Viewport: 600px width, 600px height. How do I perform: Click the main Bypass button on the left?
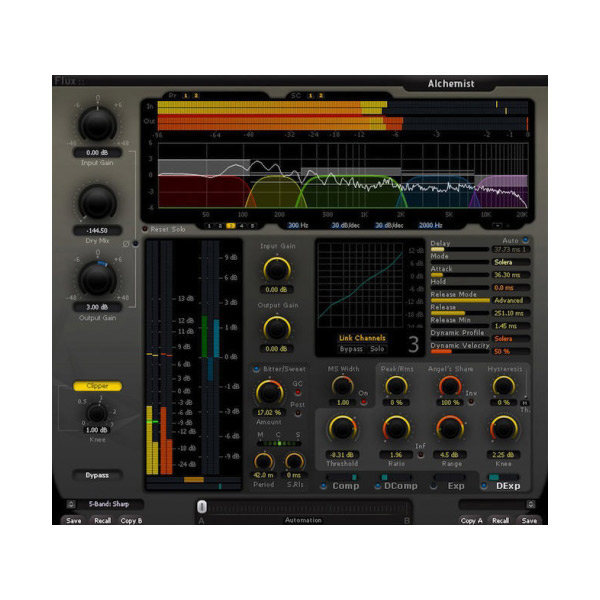click(x=97, y=475)
